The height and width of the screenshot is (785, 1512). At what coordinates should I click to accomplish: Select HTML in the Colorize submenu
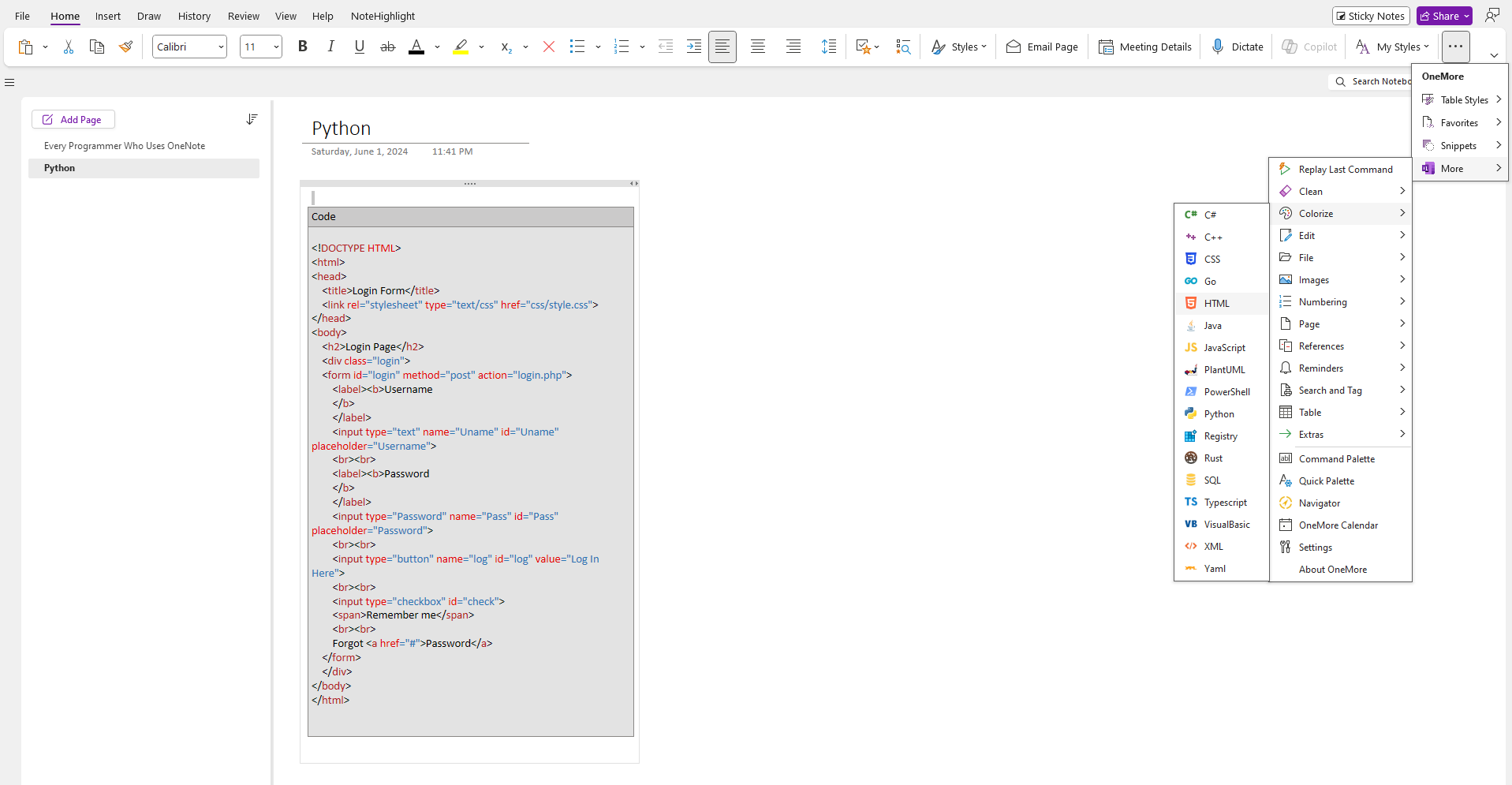coord(1216,304)
